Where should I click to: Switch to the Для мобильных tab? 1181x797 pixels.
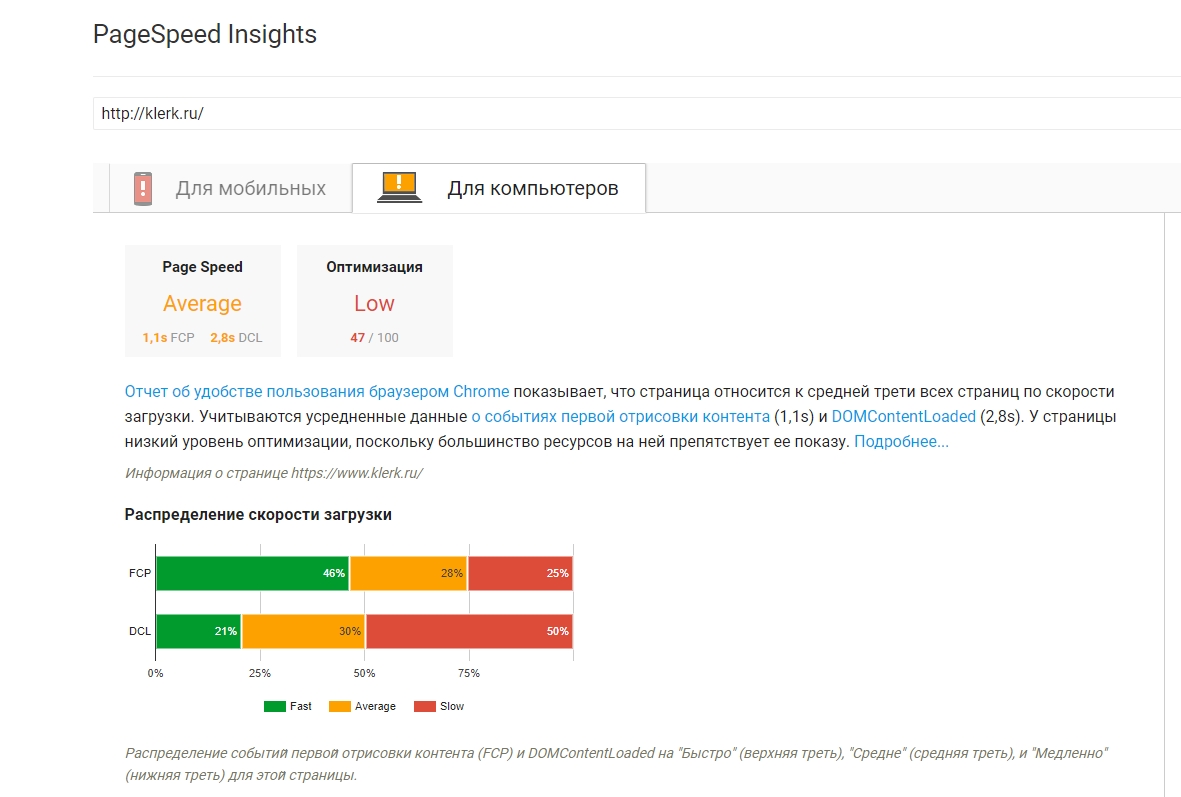point(230,188)
